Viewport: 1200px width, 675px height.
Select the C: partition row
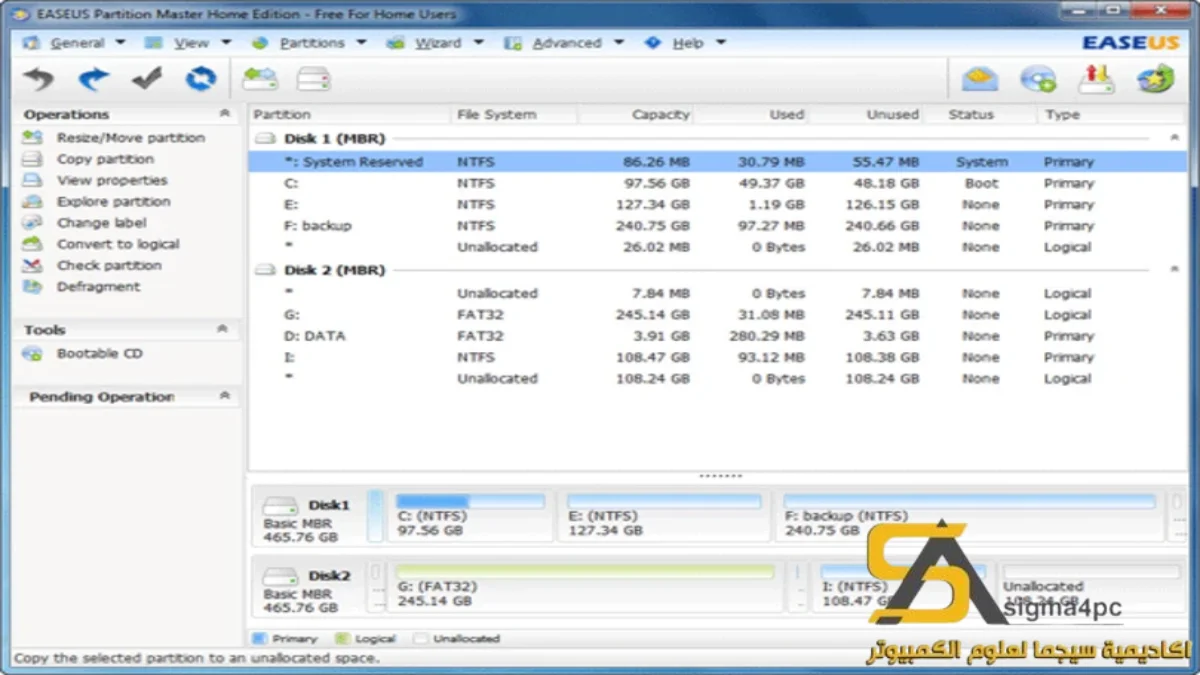[717, 183]
